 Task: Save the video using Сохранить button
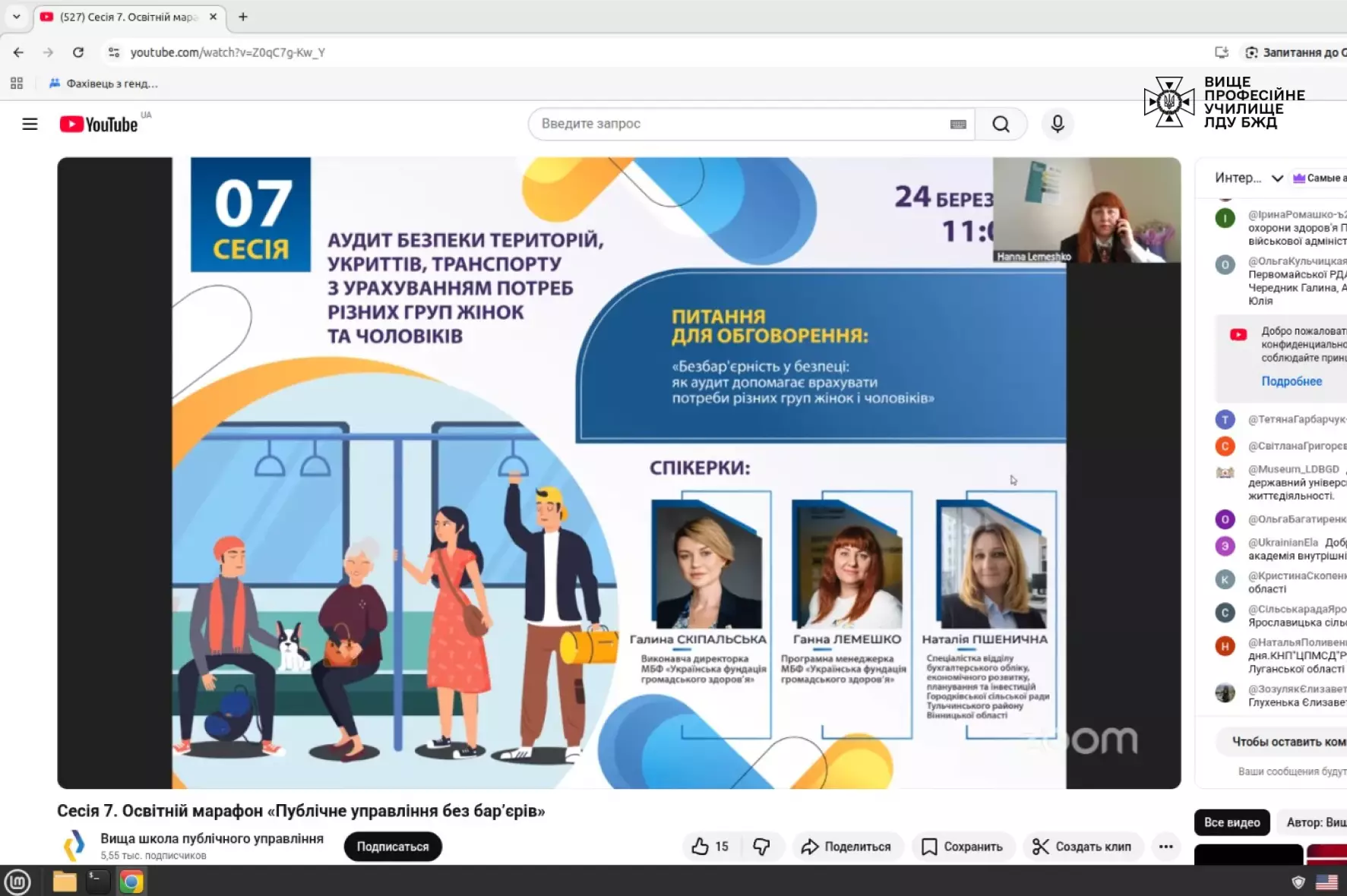tap(962, 846)
